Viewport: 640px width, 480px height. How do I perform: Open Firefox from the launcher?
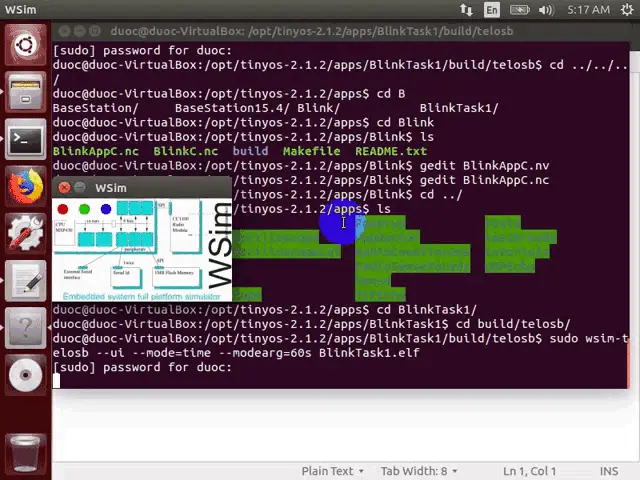tap(25, 187)
